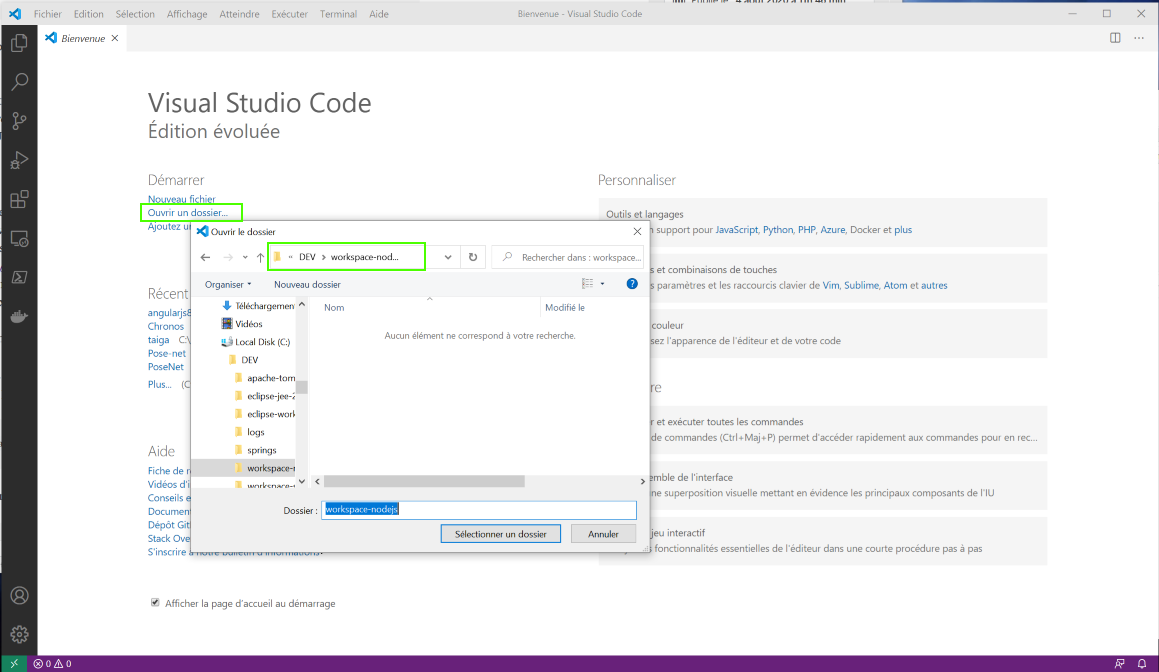The height and width of the screenshot is (672, 1159).
Task: Open the Atteindre menu
Action: click(x=239, y=14)
